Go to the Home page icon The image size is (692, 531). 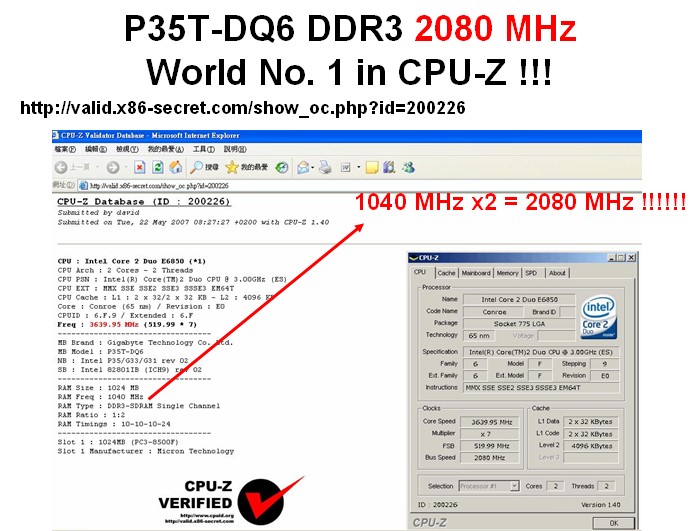point(176,167)
